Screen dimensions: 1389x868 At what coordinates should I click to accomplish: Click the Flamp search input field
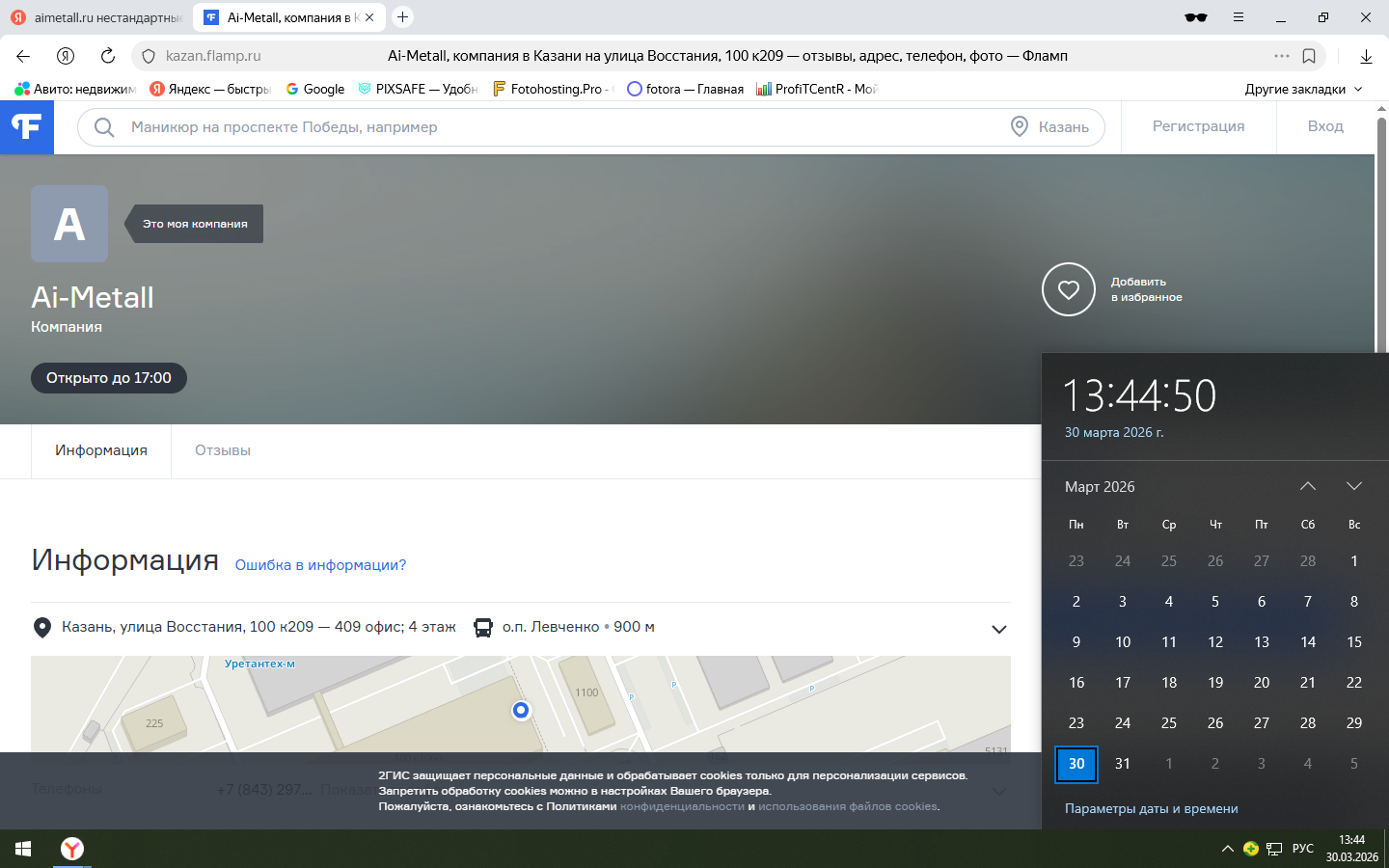click(x=559, y=127)
